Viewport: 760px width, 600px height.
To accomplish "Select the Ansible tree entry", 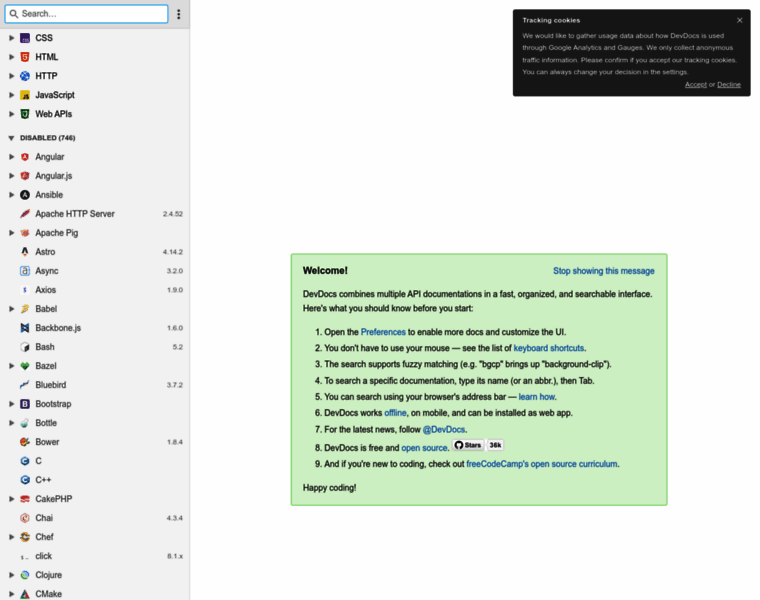I will (x=95, y=195).
